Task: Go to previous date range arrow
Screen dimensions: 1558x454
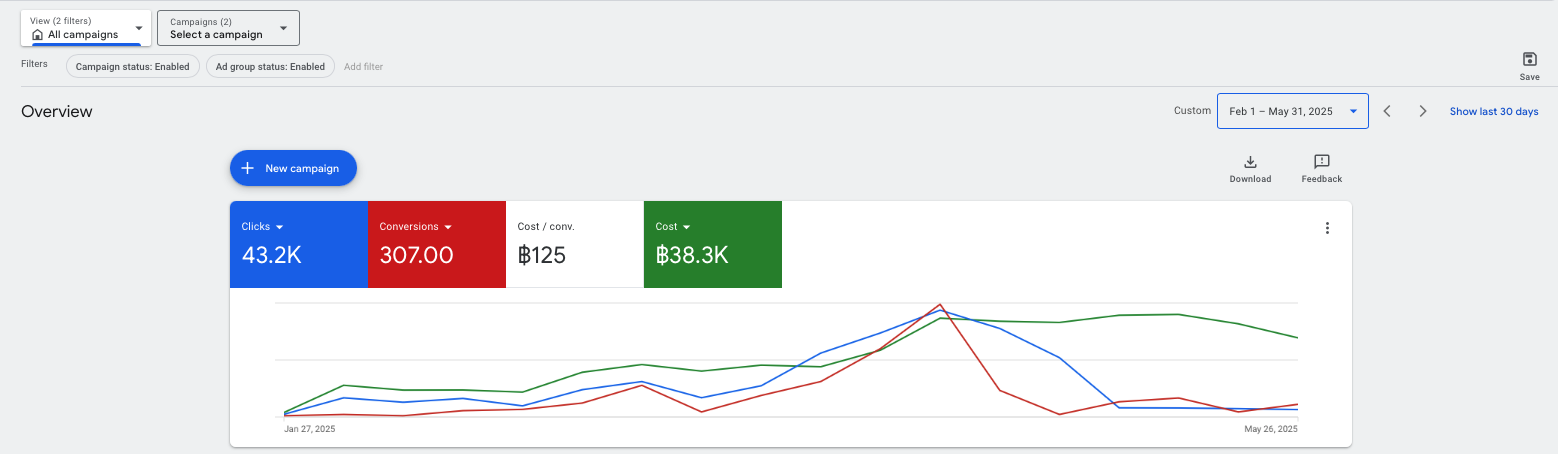Action: (1387, 111)
